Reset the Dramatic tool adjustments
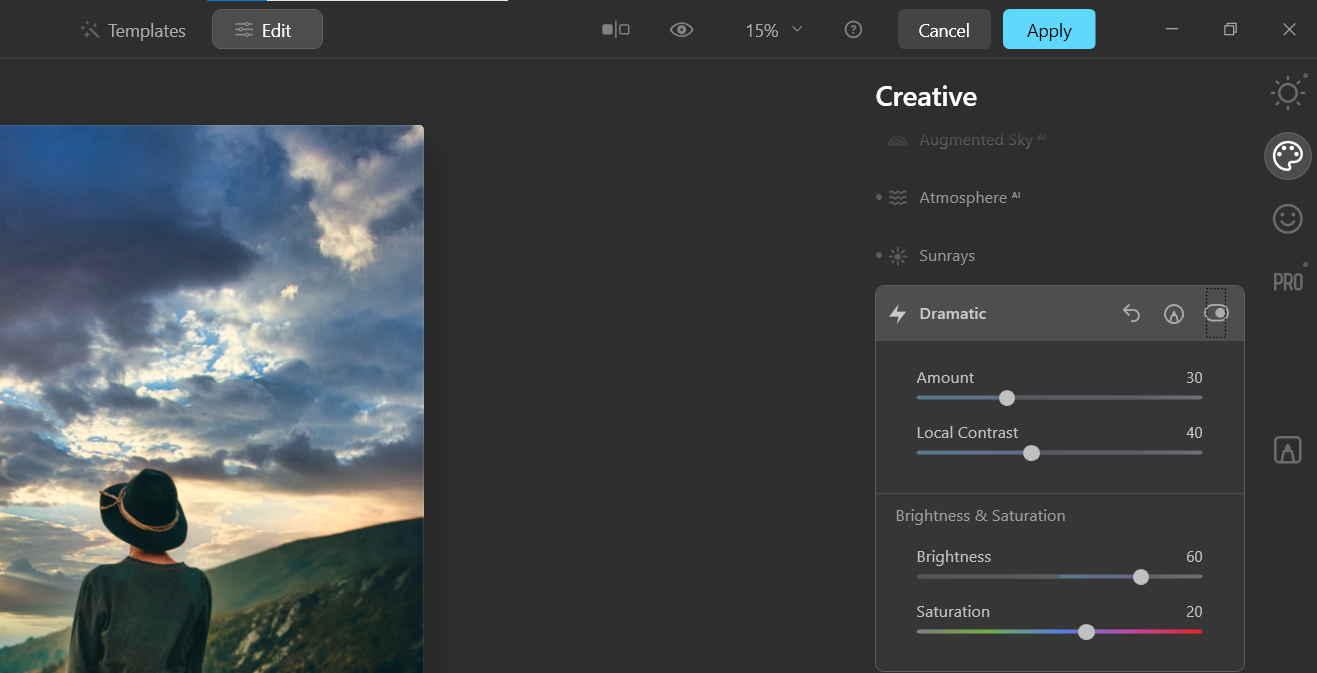This screenshot has width=1317, height=673. [1131, 313]
